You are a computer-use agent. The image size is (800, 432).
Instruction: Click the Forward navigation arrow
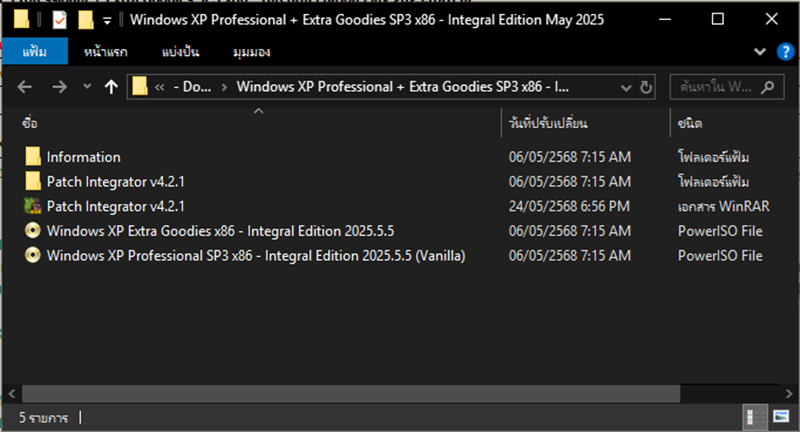click(x=59, y=87)
